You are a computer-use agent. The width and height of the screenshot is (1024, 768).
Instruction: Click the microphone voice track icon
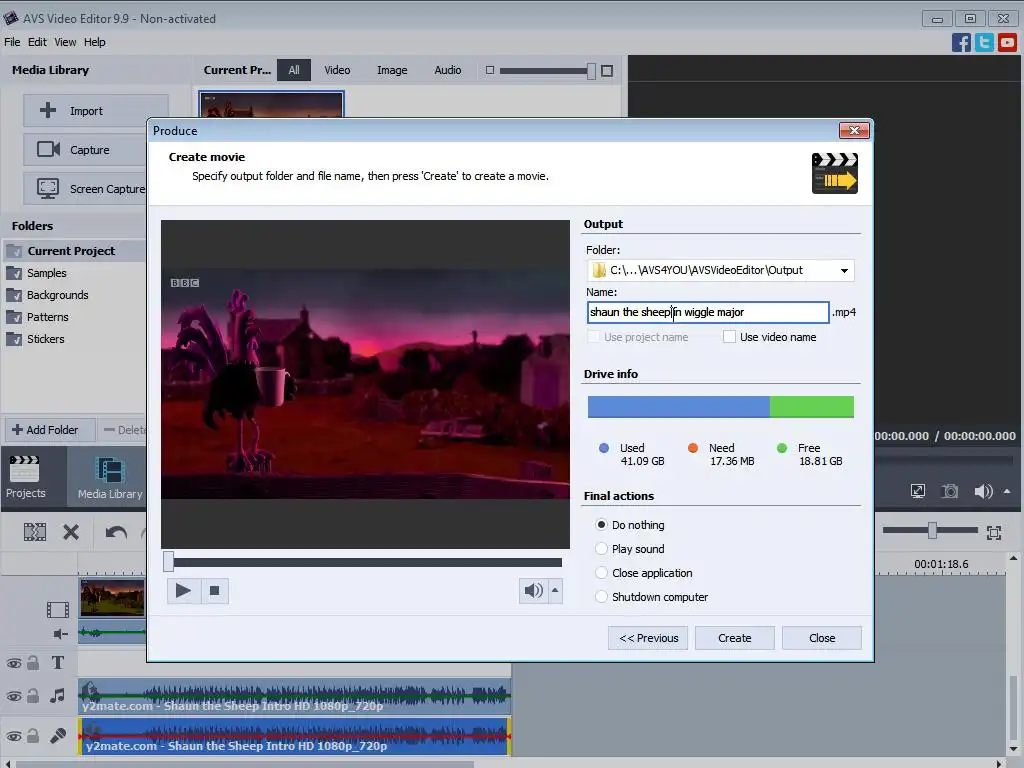(57, 735)
